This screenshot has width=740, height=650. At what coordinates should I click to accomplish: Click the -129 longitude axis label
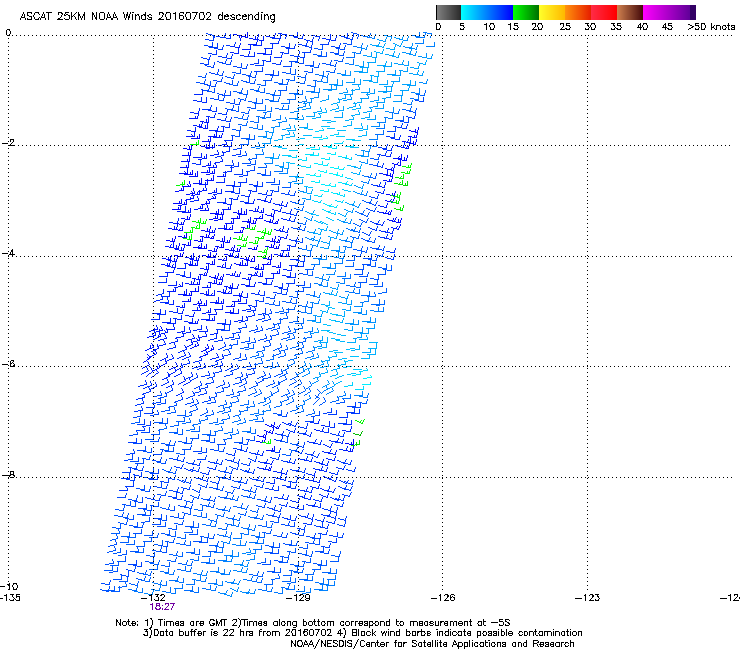click(x=298, y=598)
